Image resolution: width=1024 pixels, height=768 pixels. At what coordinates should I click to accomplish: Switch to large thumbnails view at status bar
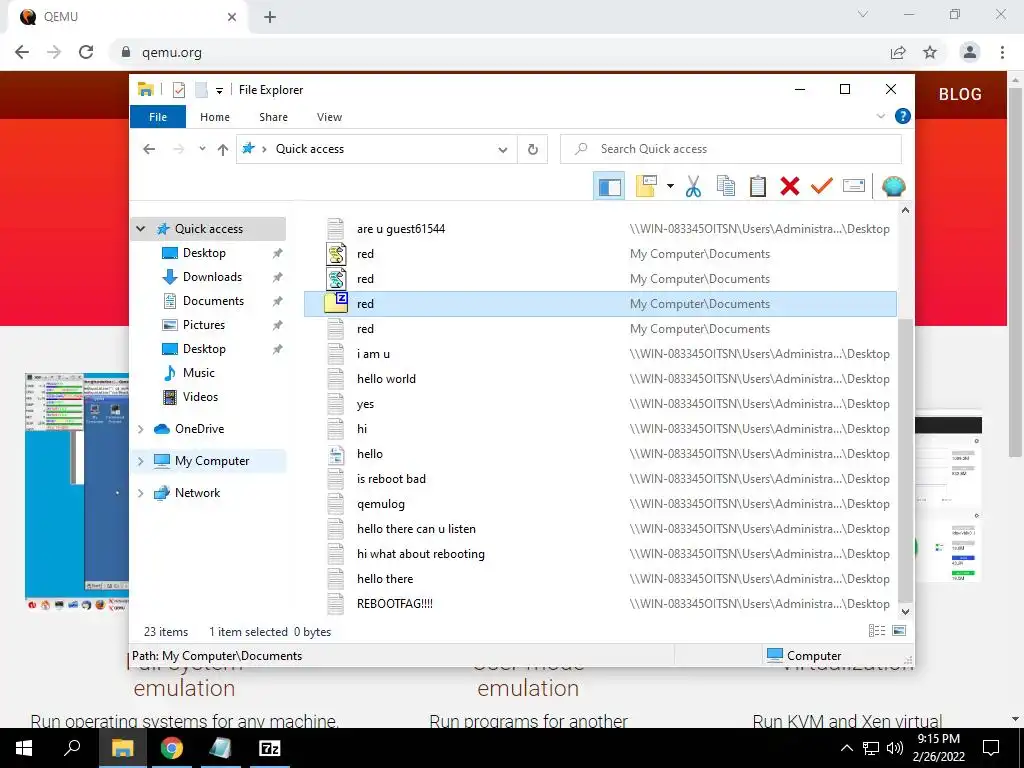pos(899,631)
